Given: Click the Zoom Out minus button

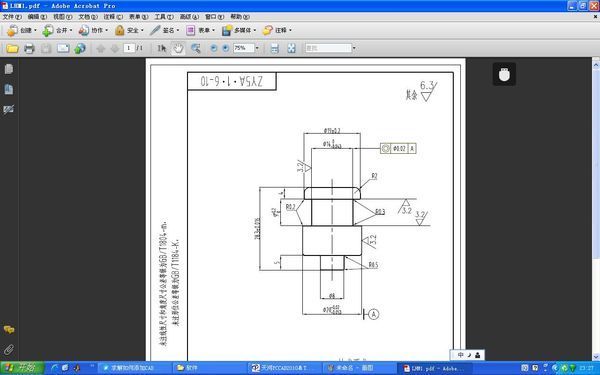Looking at the screenshot, I should coord(214,48).
